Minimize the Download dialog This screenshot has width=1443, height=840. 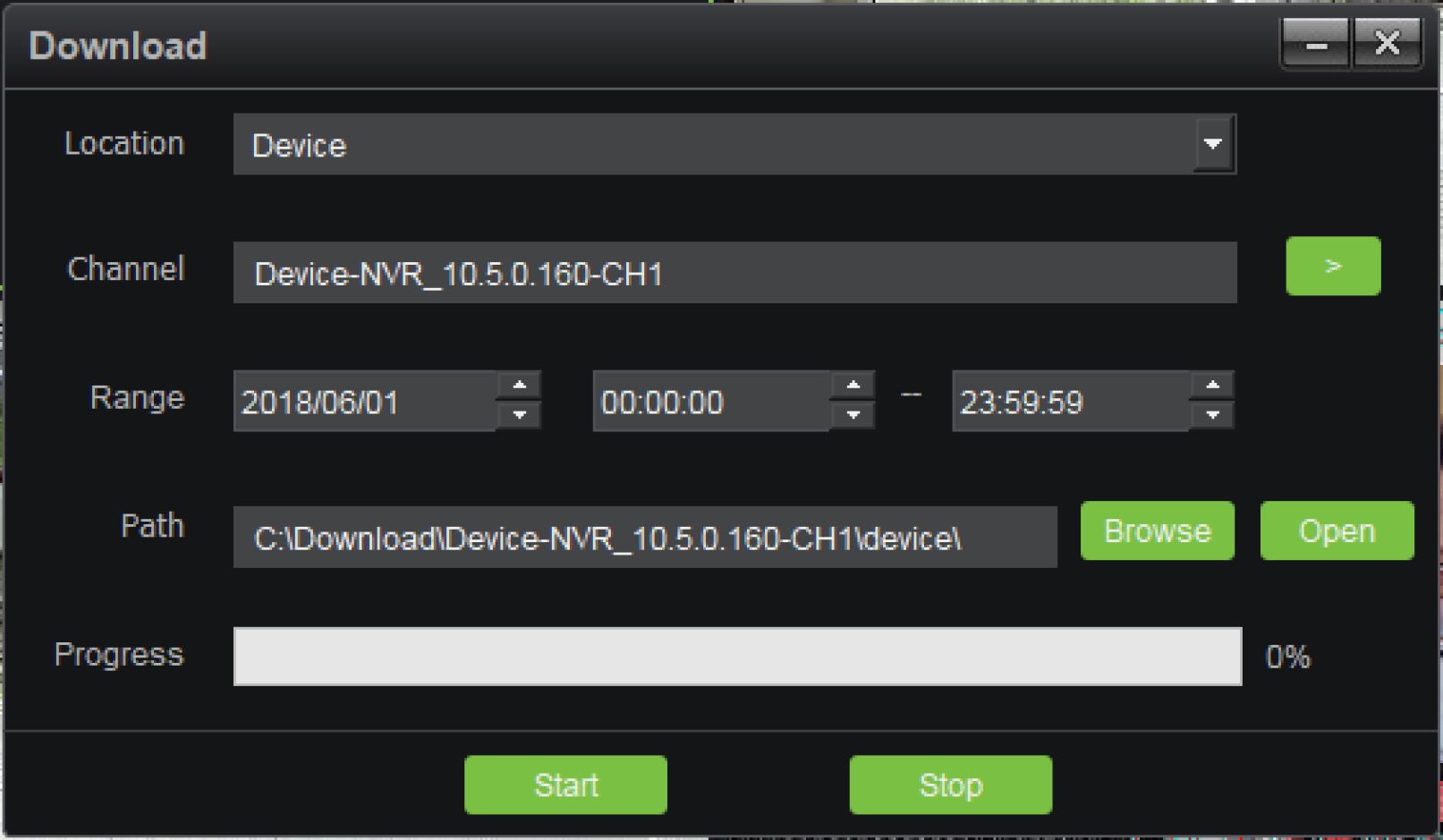click(1315, 44)
